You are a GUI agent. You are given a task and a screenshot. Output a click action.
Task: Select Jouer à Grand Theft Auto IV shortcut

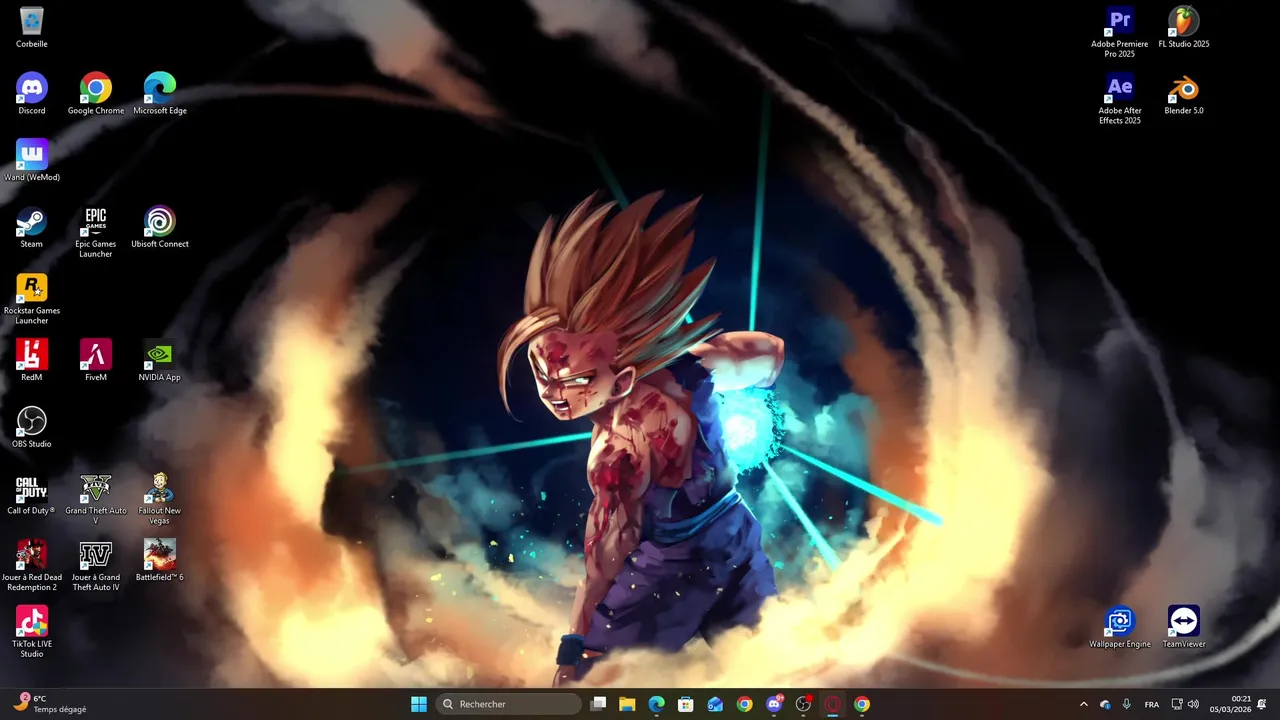tap(96, 565)
